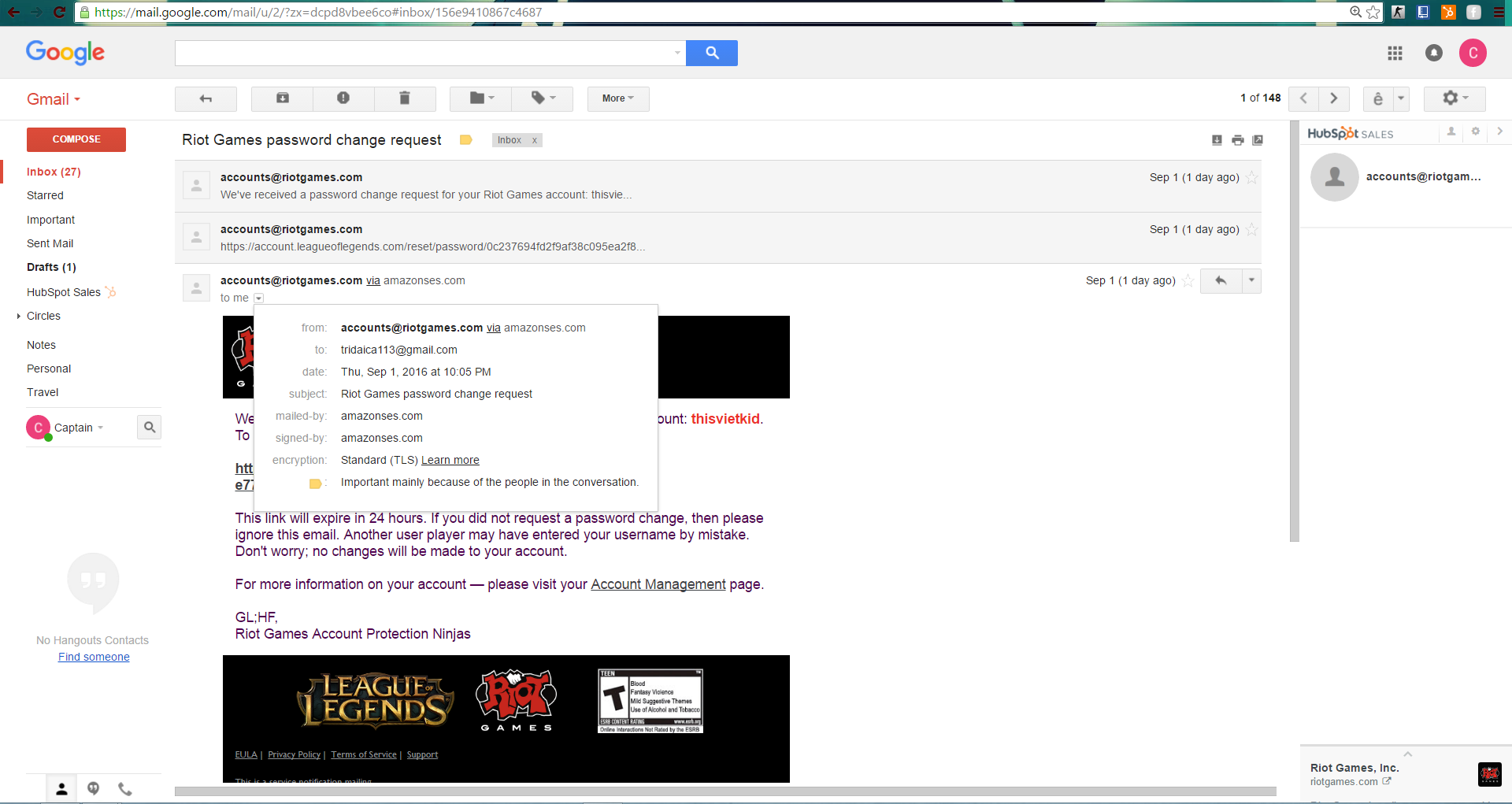Viewport: 1512px width, 804px height.
Task: Open riotgames.com link in HubSpot panel
Action: pos(1351,782)
